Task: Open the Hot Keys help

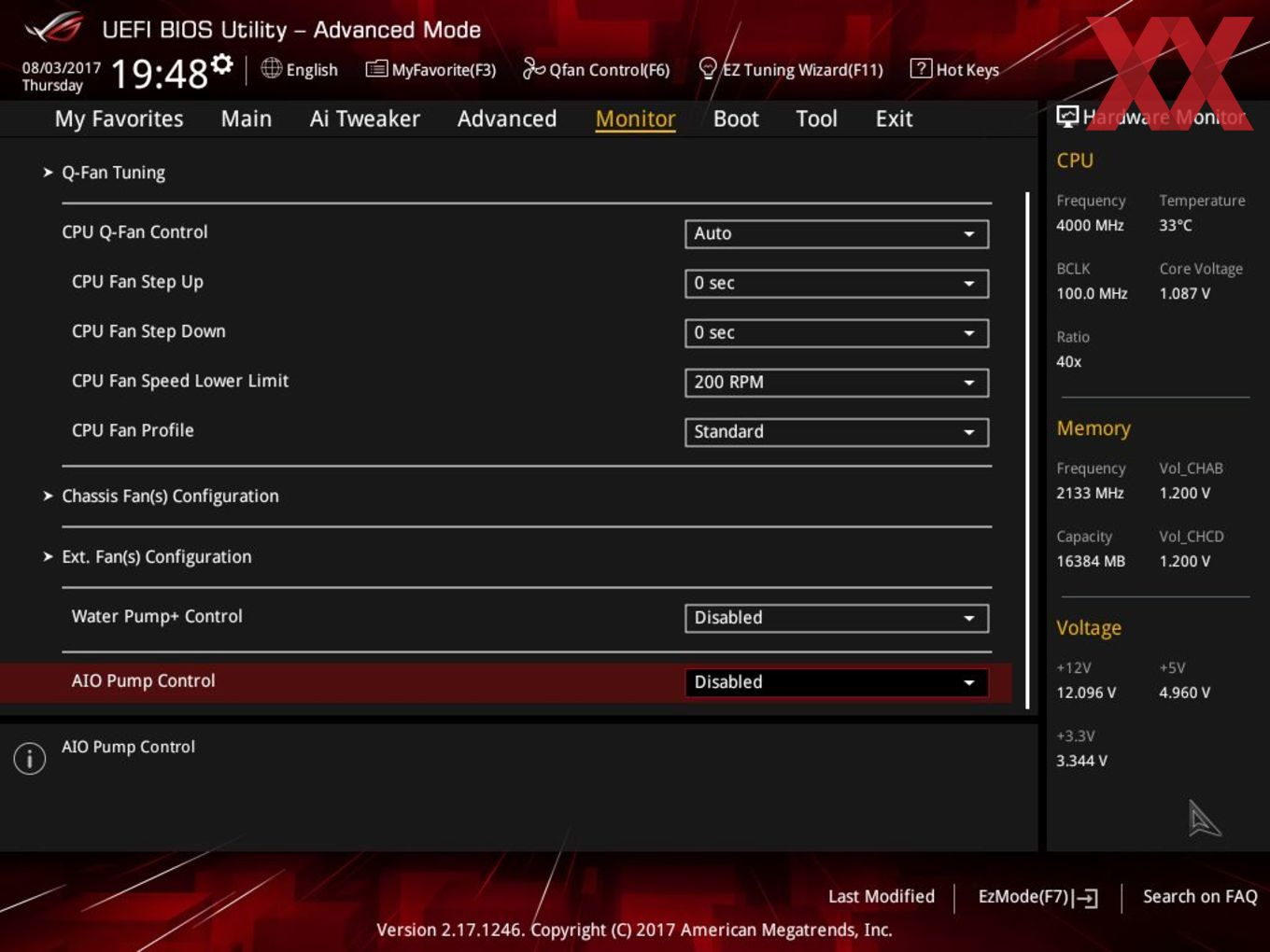Action: pyautogui.click(x=954, y=70)
